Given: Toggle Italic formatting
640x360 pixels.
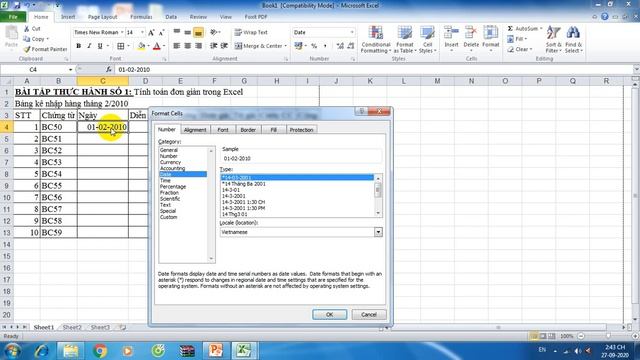Looking at the screenshot, I should 89,46.
